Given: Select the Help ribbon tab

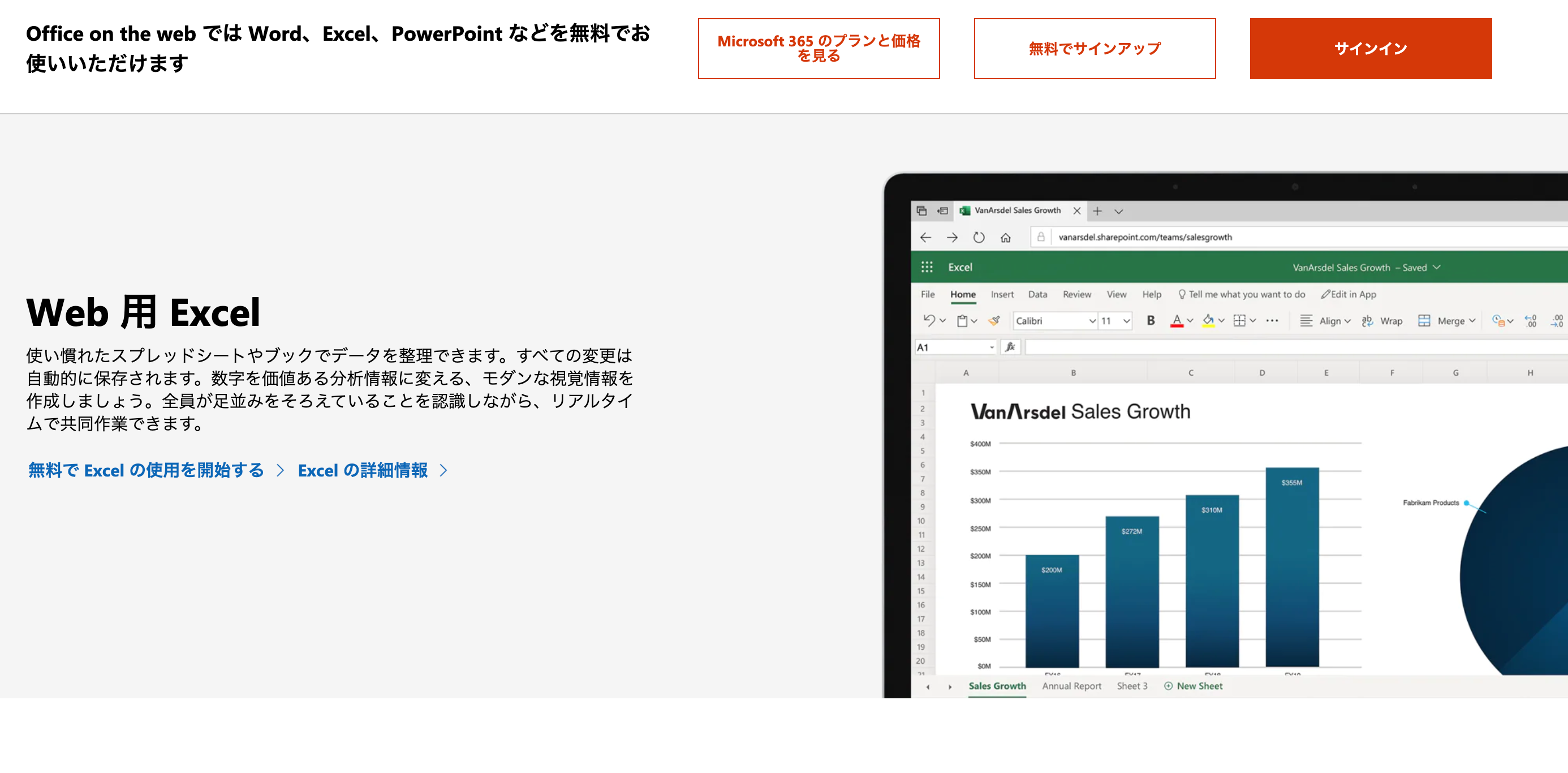Looking at the screenshot, I should click(x=1152, y=294).
